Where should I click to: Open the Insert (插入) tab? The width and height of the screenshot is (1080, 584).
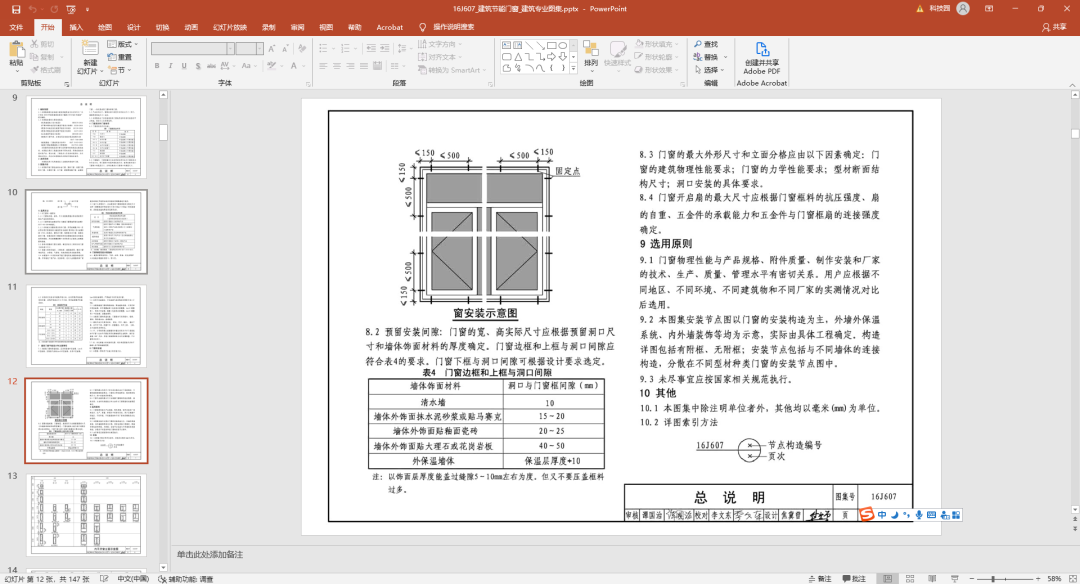(76, 28)
